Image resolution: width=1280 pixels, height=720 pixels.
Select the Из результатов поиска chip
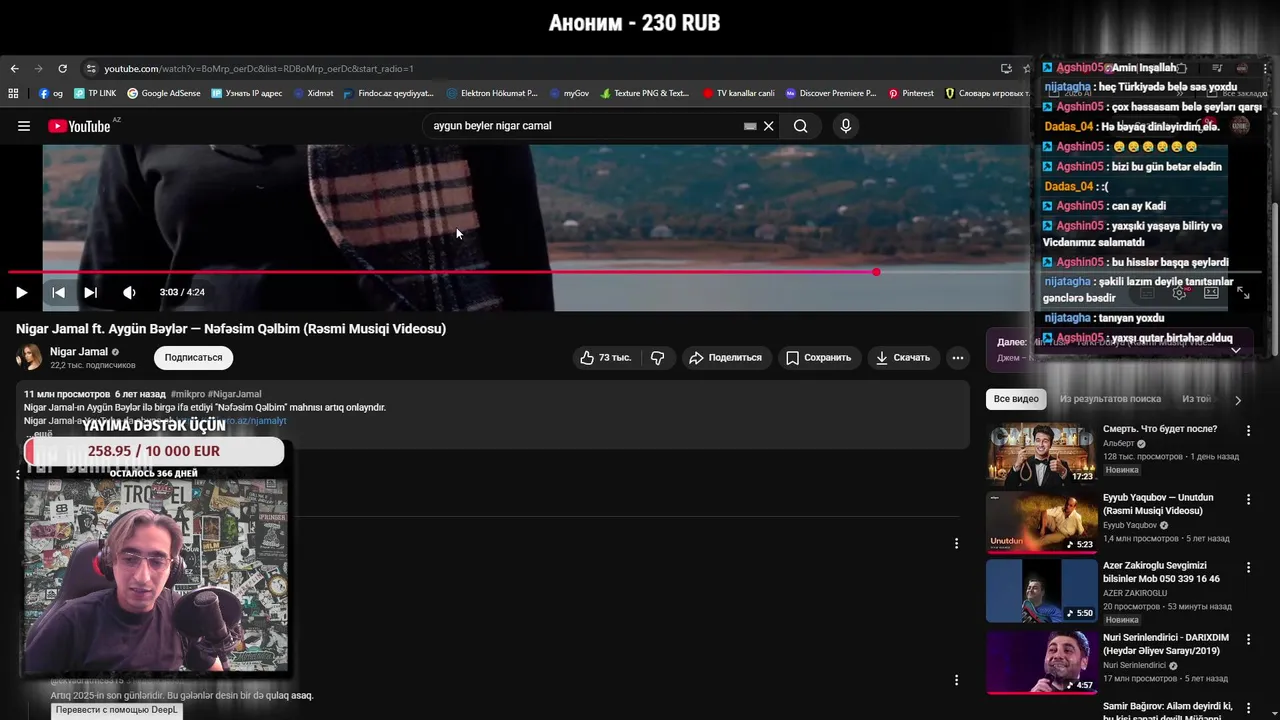(1110, 399)
